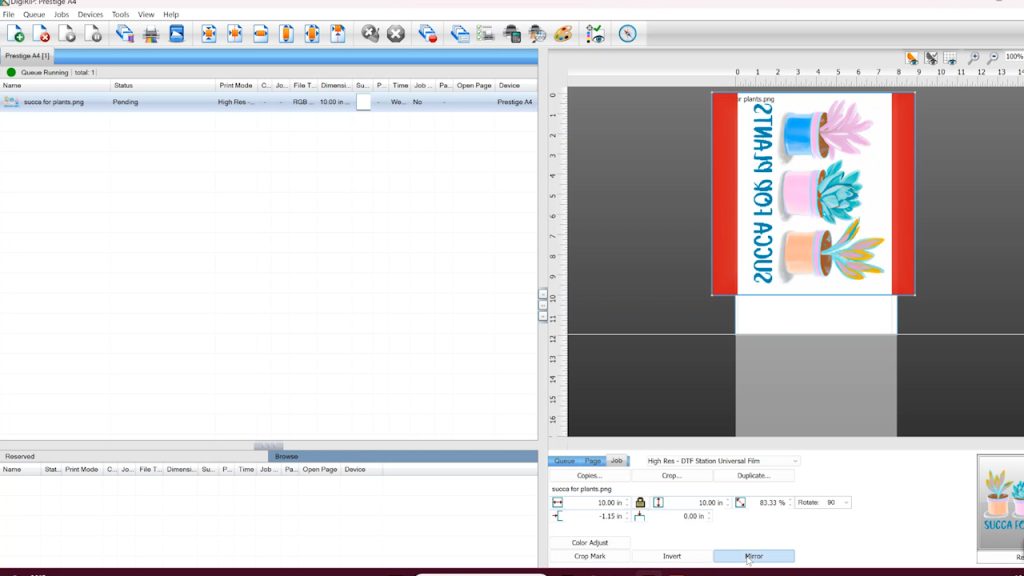1024x576 pixels.
Task: Switch to the Job tab
Action: click(x=616, y=461)
